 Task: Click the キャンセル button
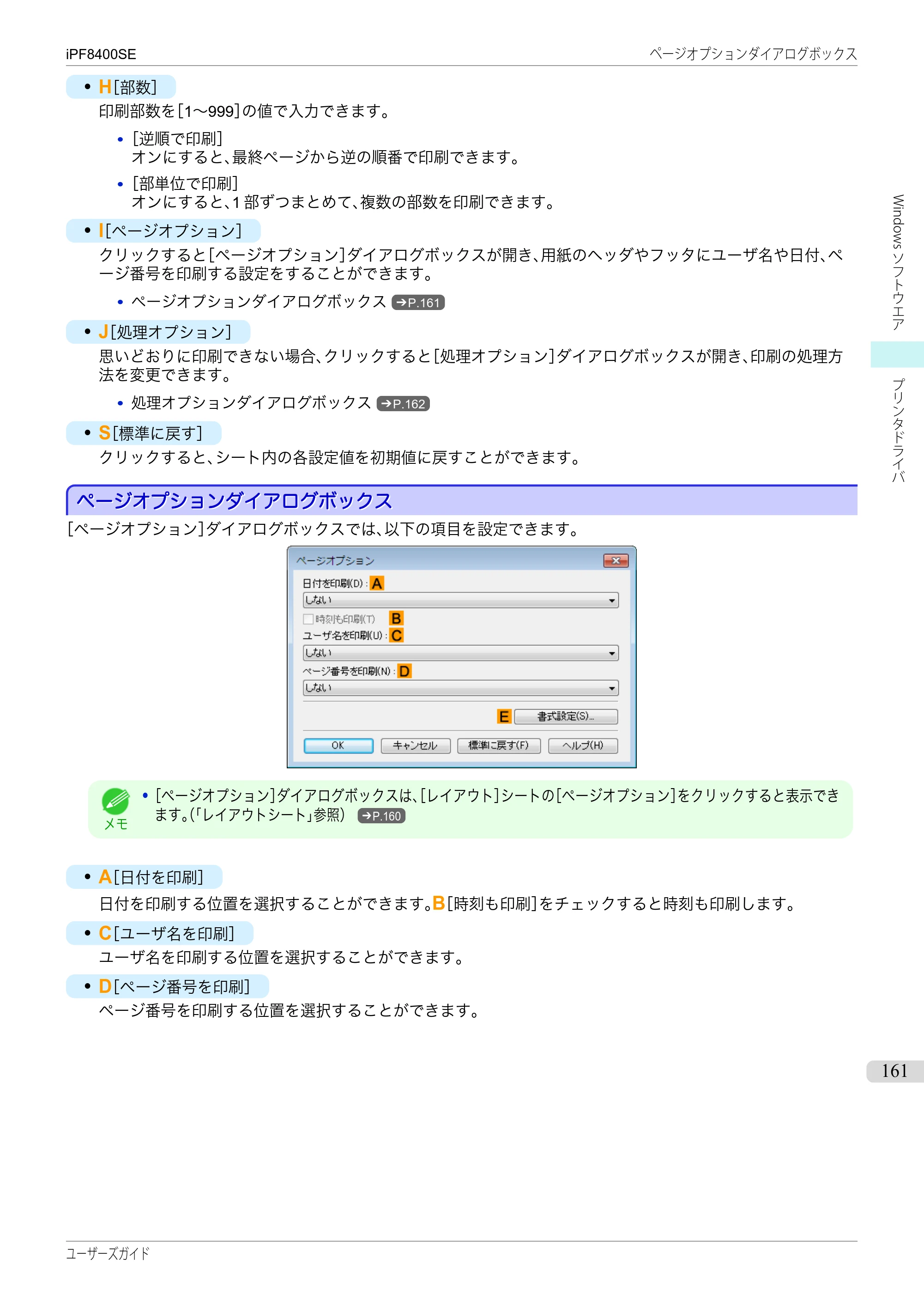coord(415,746)
